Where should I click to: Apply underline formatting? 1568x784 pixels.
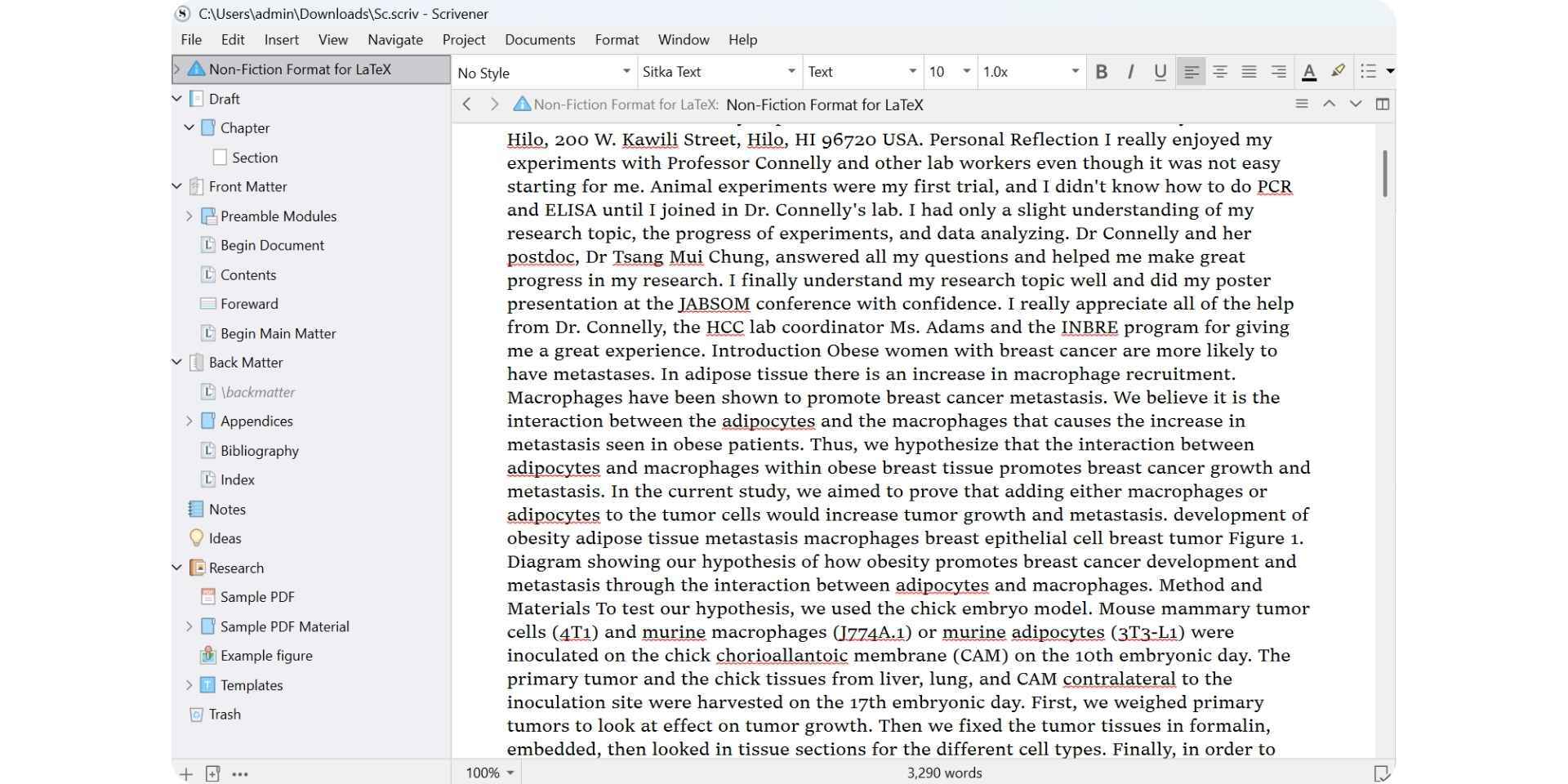[1159, 72]
